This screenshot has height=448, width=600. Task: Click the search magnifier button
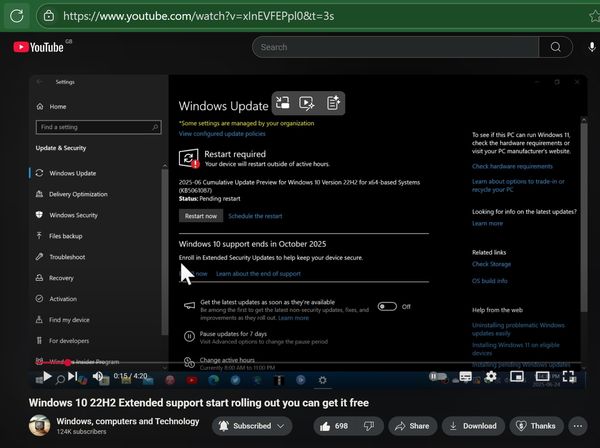pyautogui.click(x=555, y=47)
